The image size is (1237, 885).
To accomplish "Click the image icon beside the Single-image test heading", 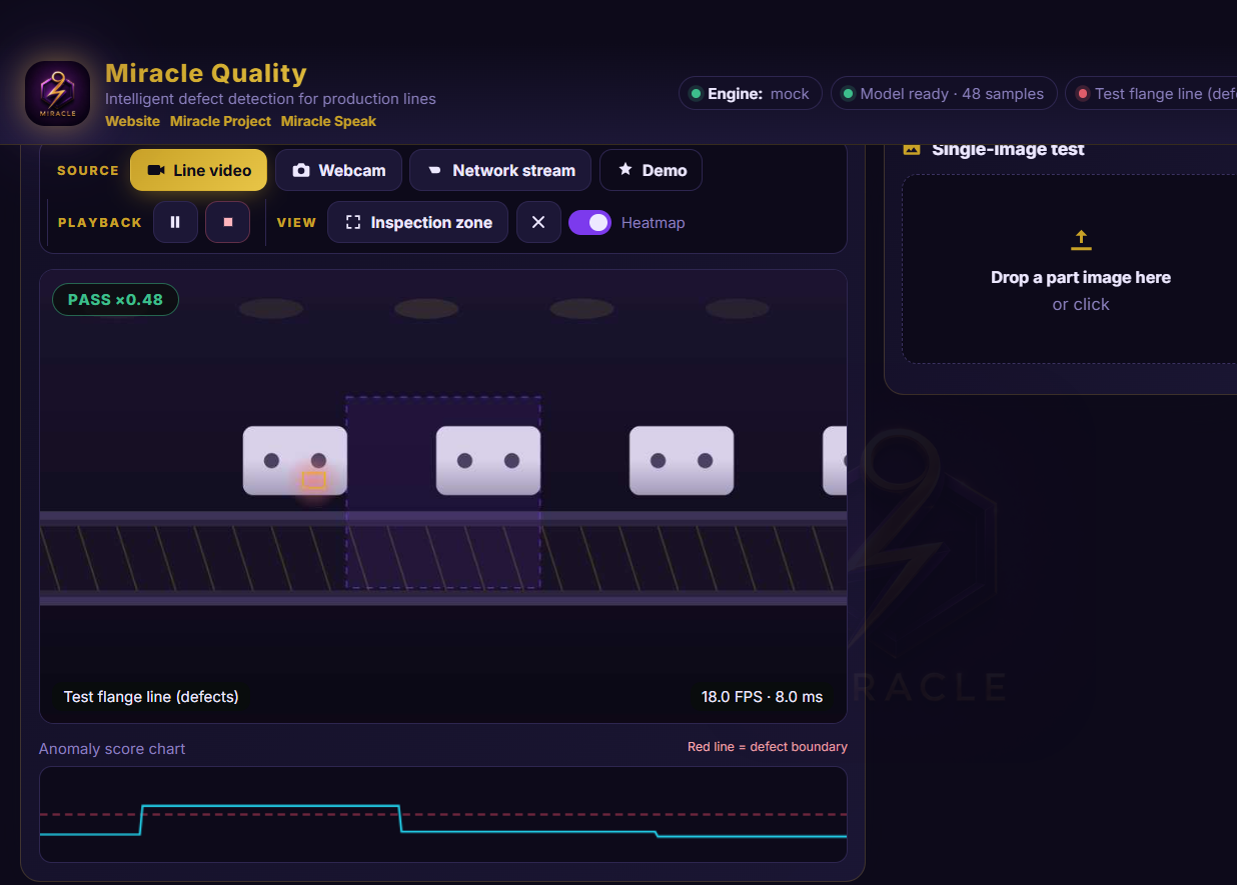I will point(911,149).
